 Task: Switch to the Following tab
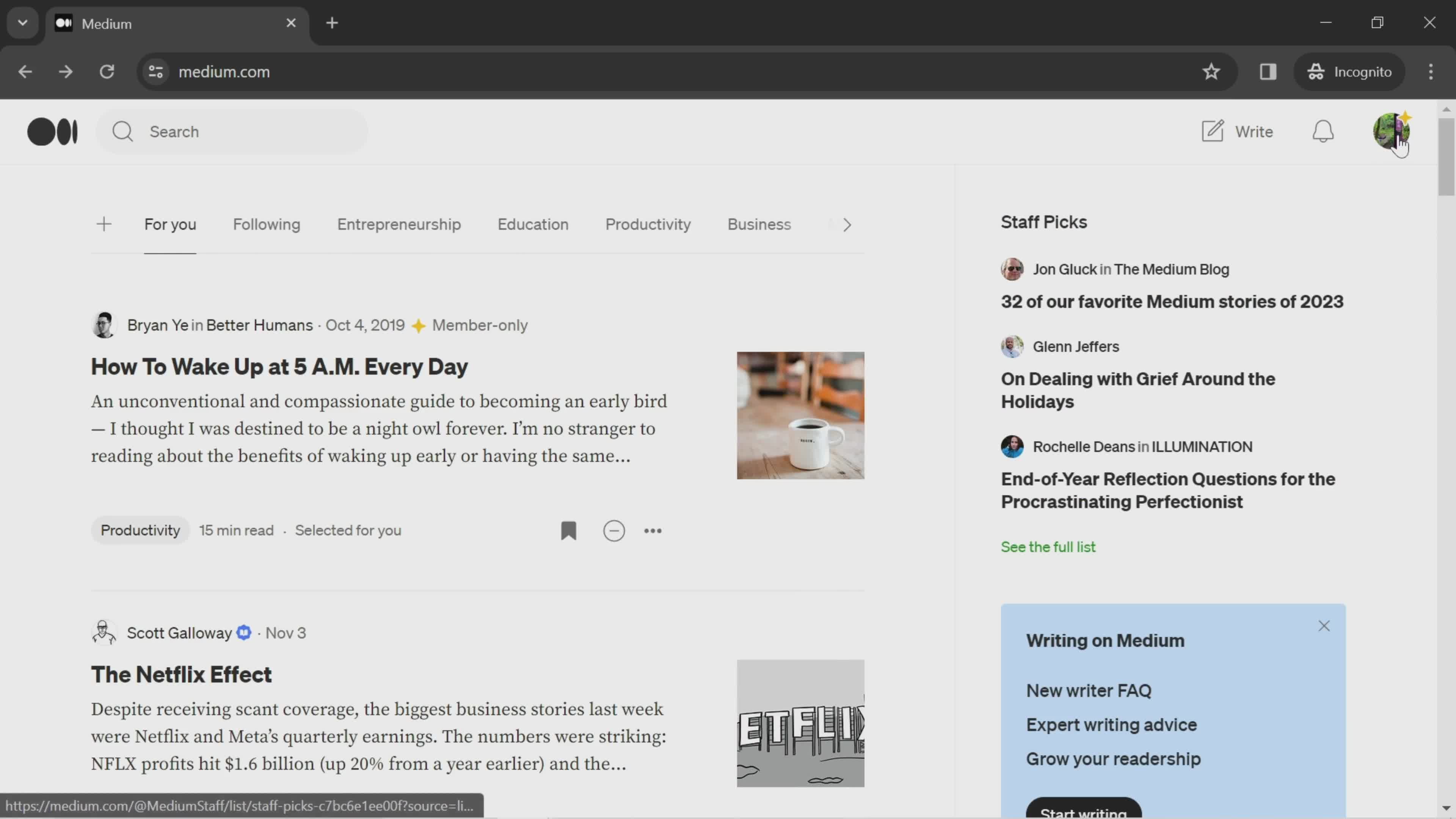click(x=267, y=224)
